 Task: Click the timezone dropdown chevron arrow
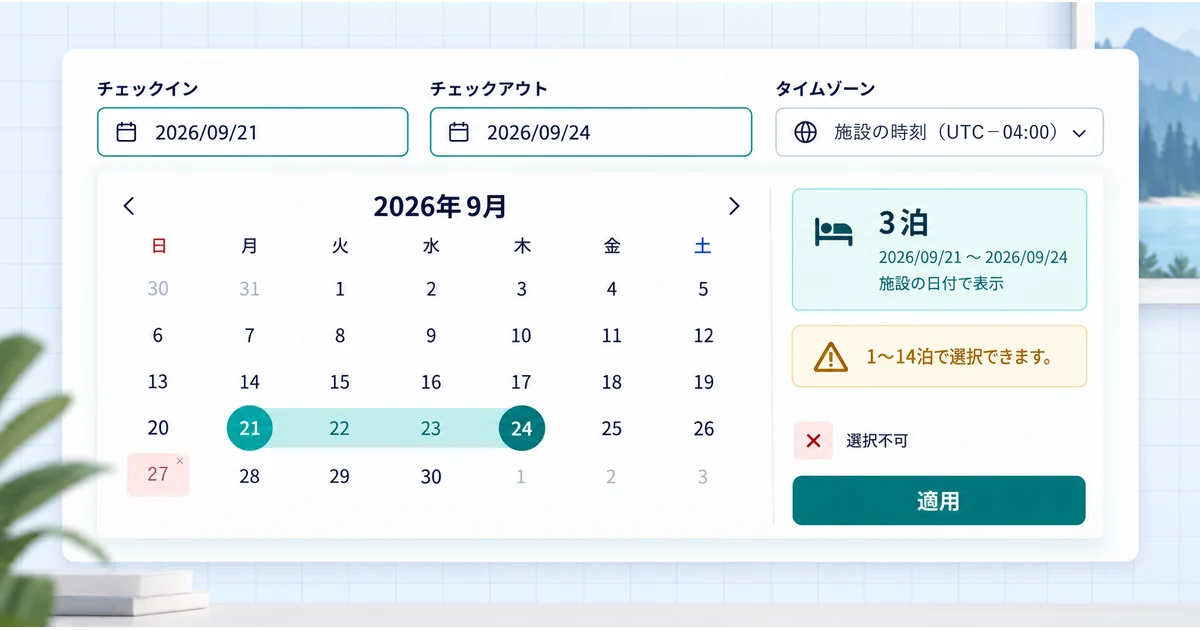click(x=1079, y=132)
